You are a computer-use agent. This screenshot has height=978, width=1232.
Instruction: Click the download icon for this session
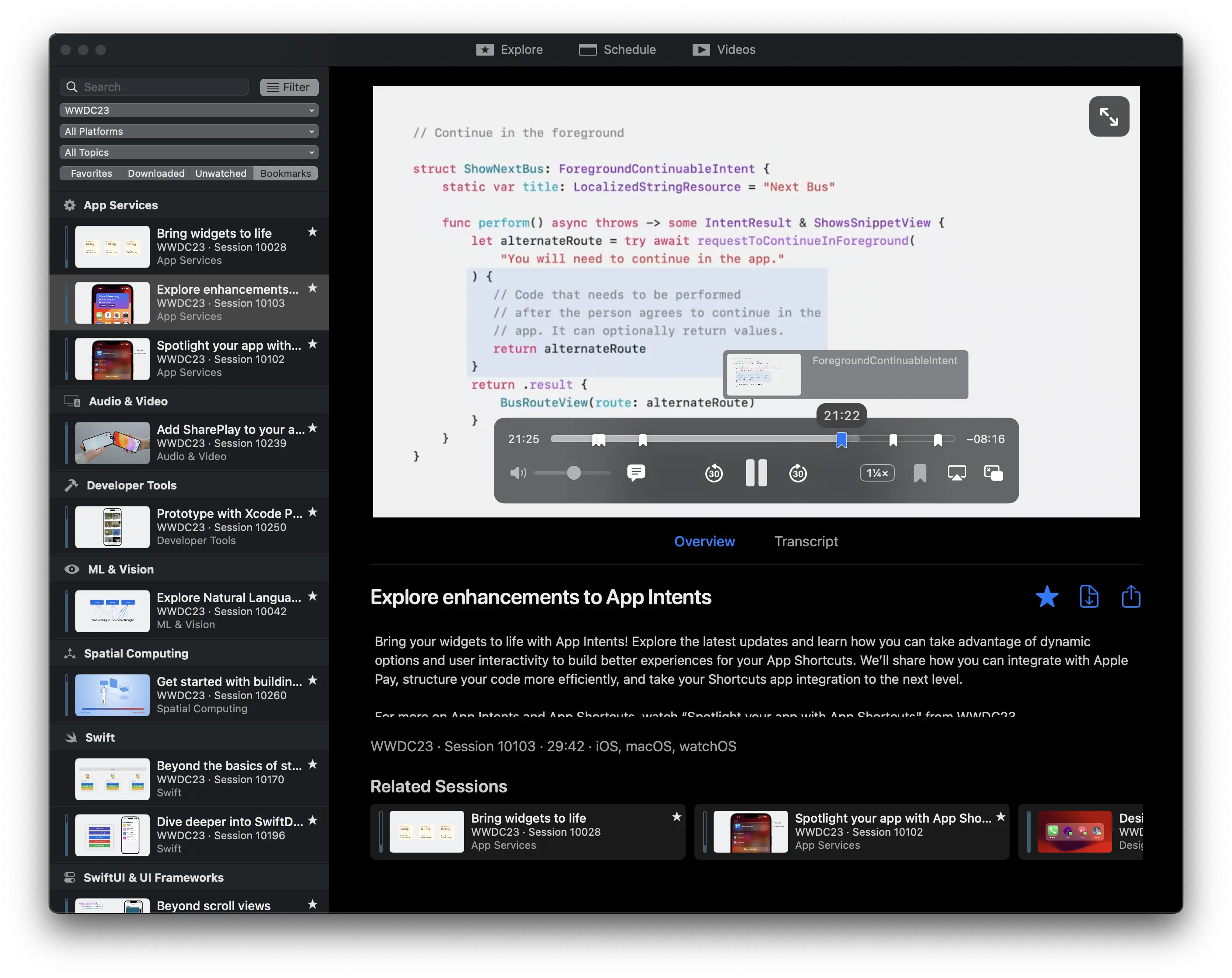click(x=1089, y=597)
